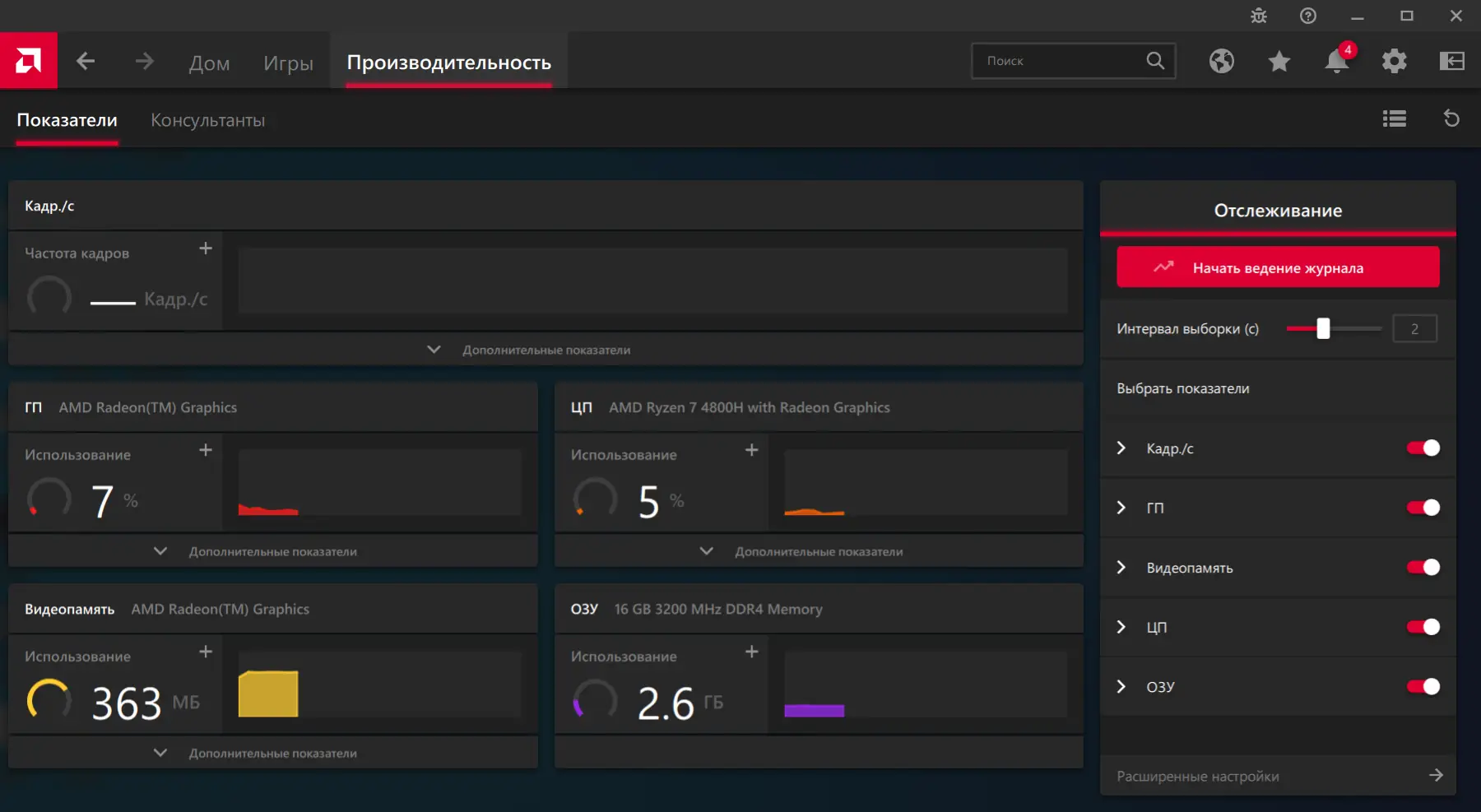Open settings gear icon

click(x=1395, y=61)
